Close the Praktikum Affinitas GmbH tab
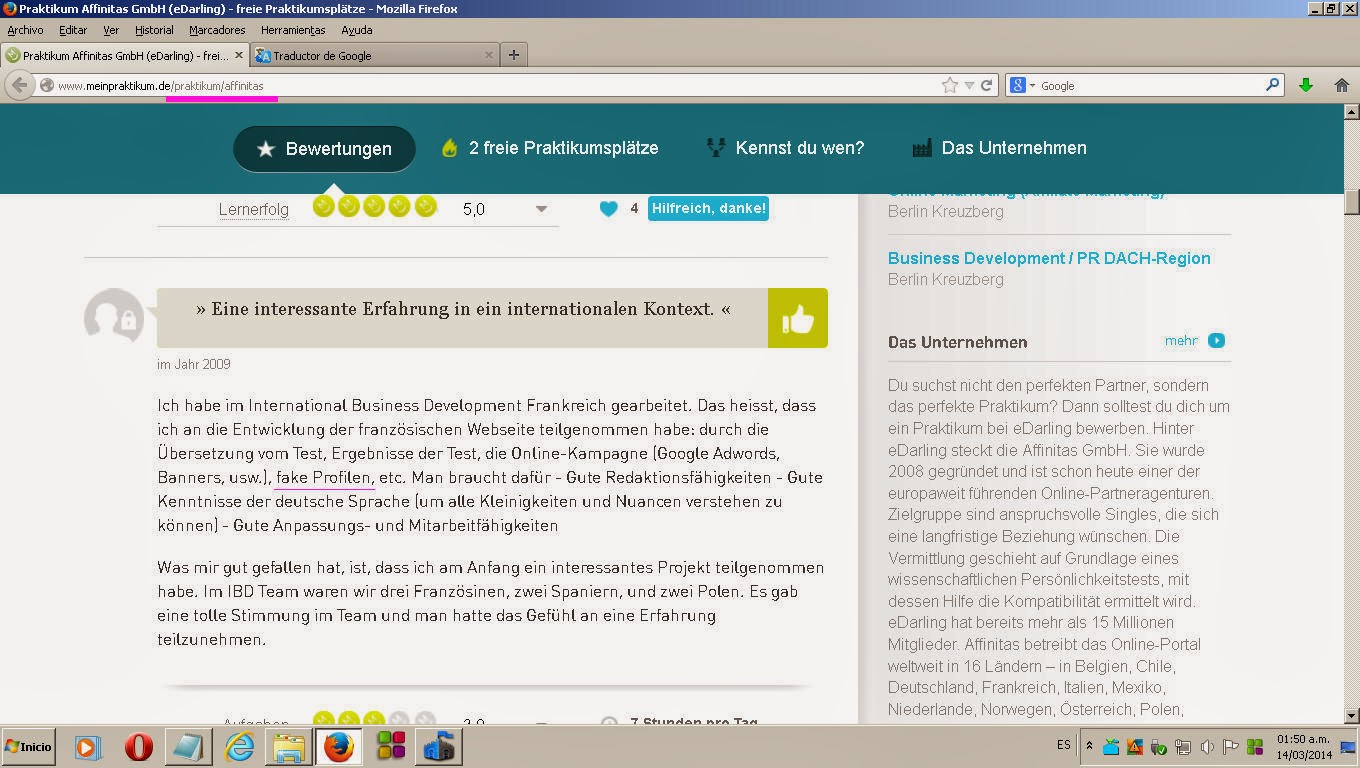This screenshot has width=1360, height=768. point(239,55)
